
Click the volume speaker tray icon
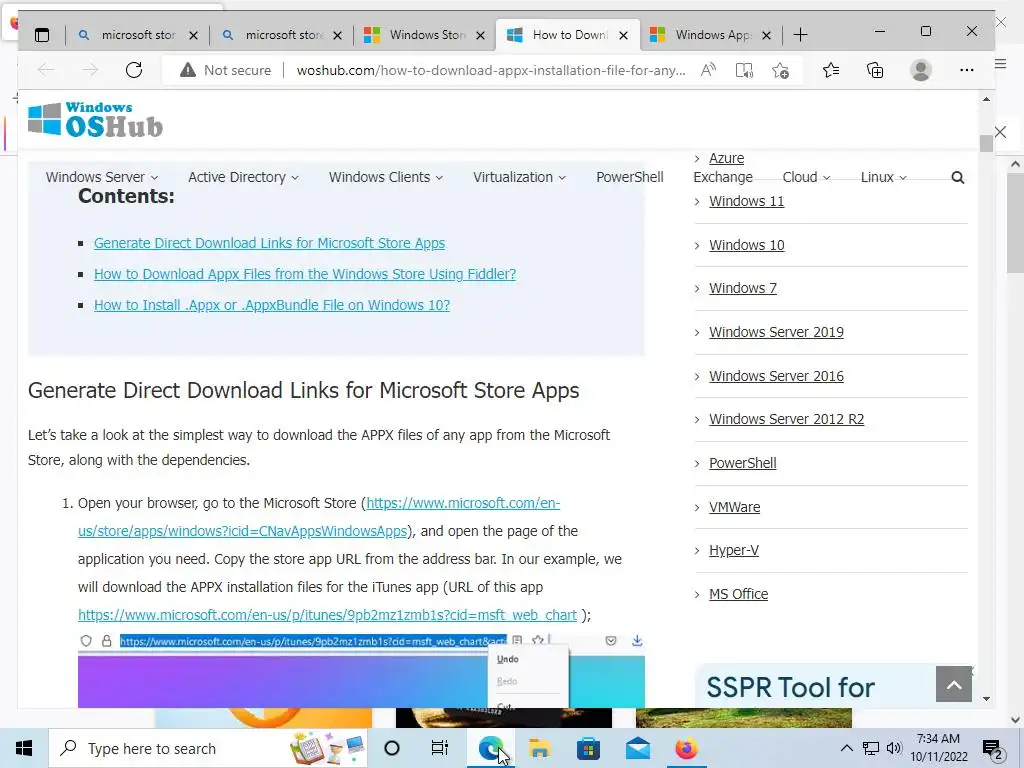893,748
